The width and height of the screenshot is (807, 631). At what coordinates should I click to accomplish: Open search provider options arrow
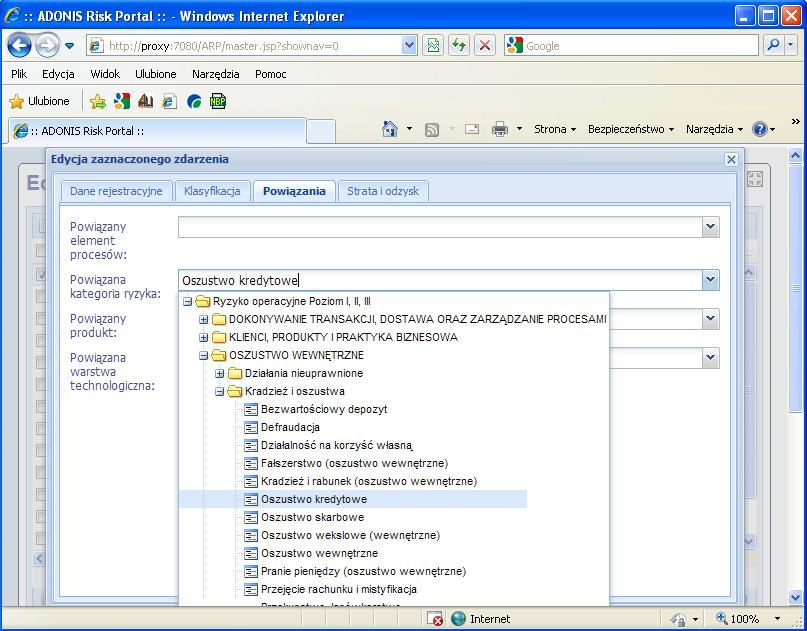pos(791,46)
